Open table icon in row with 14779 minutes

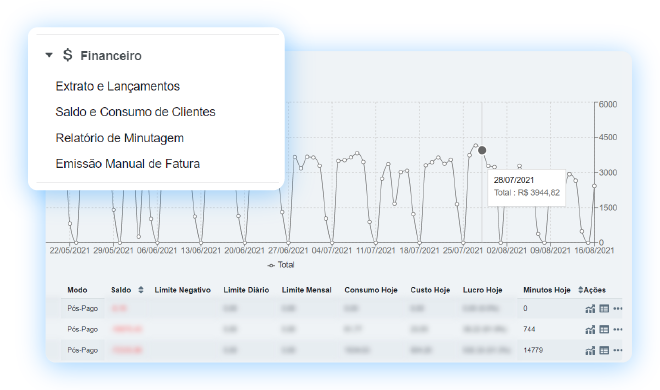[x=604, y=350]
